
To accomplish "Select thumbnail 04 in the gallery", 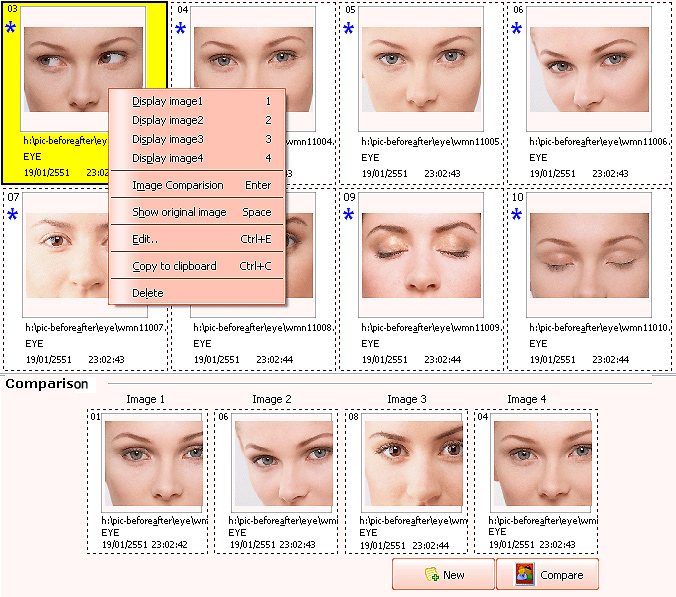I will [253, 69].
